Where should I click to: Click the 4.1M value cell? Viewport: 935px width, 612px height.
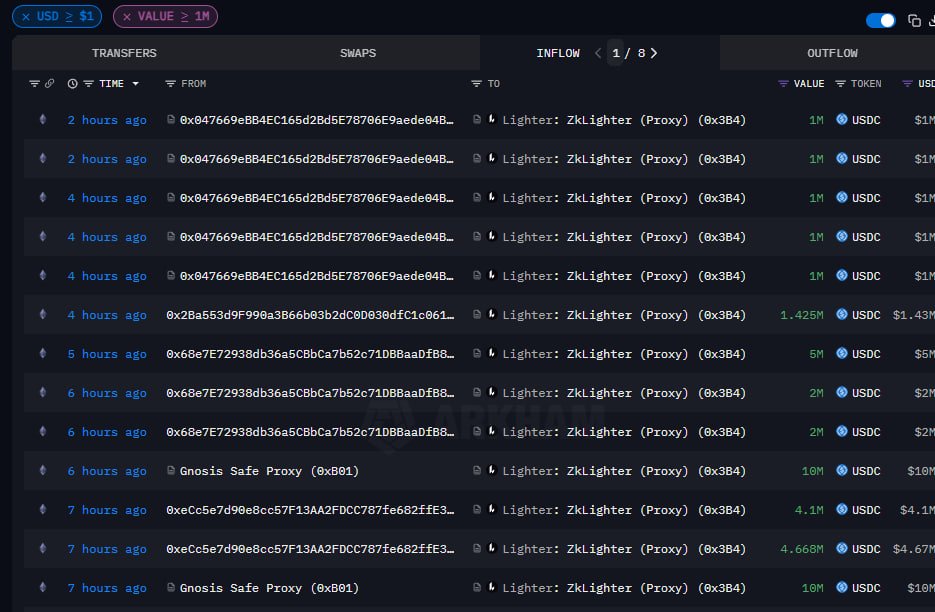click(x=809, y=510)
